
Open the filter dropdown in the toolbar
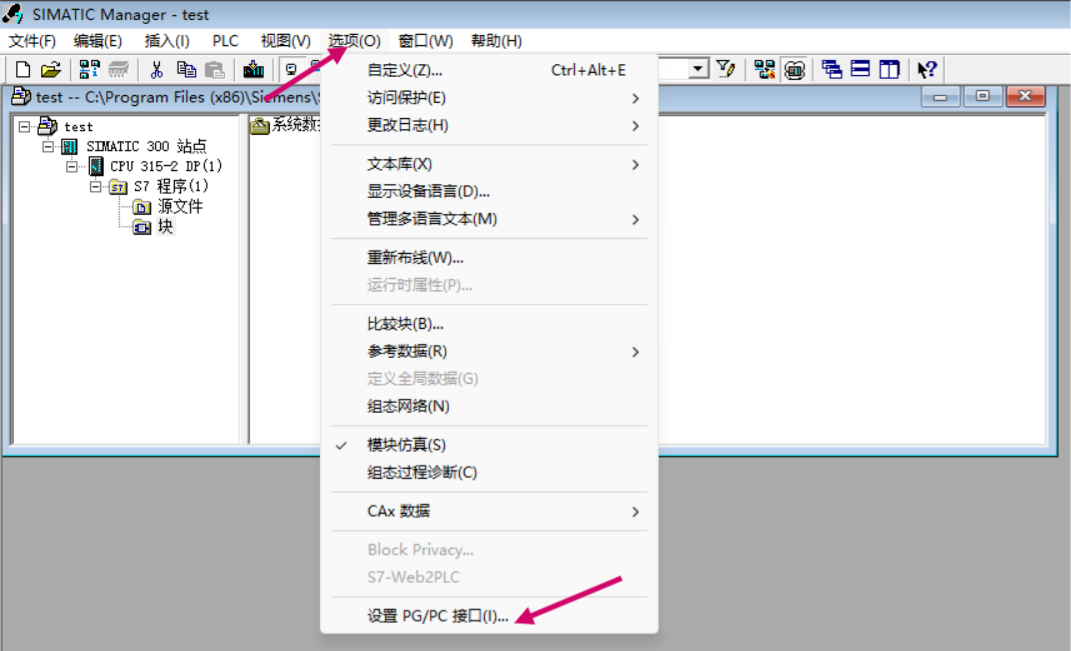697,69
